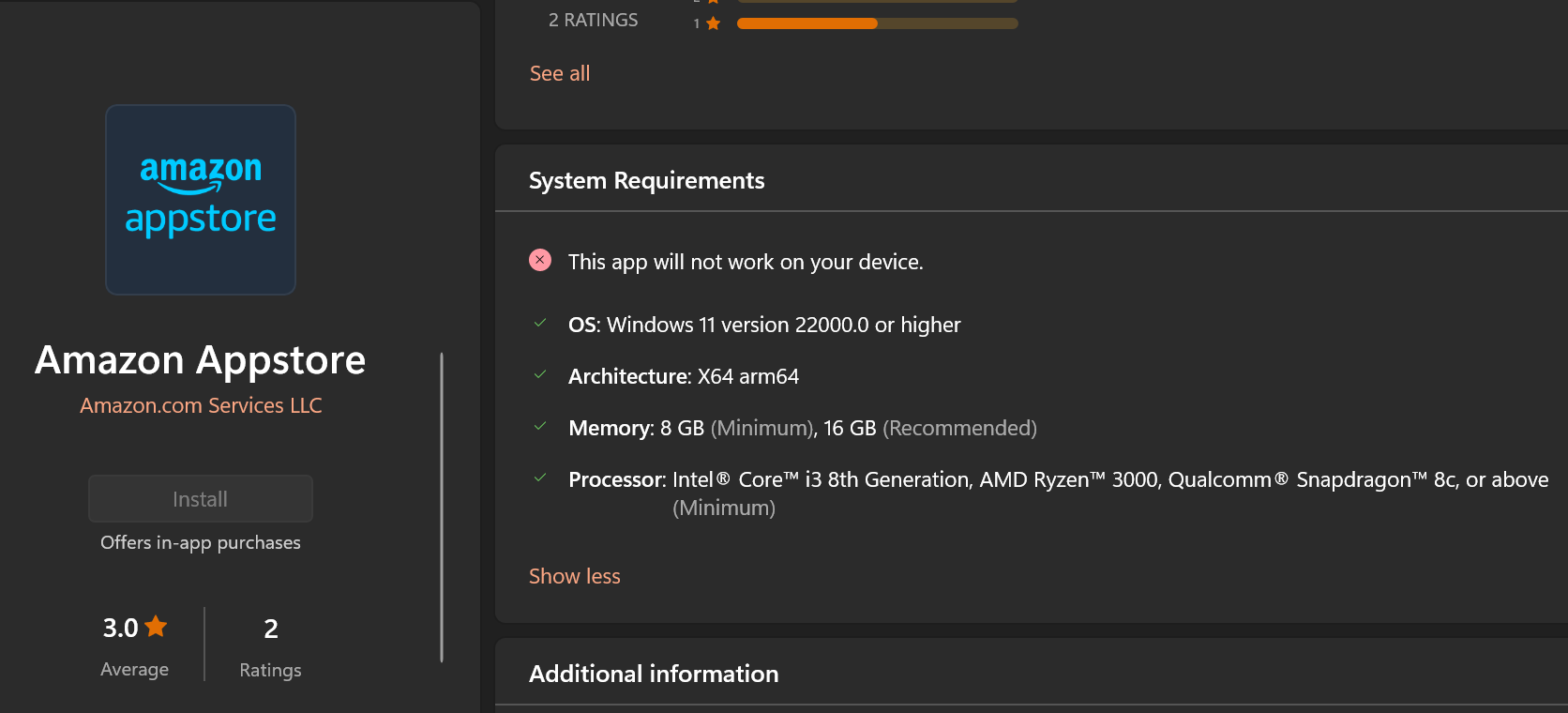Click the Offers in-app purchases text
1568x713 pixels.
coord(201,542)
